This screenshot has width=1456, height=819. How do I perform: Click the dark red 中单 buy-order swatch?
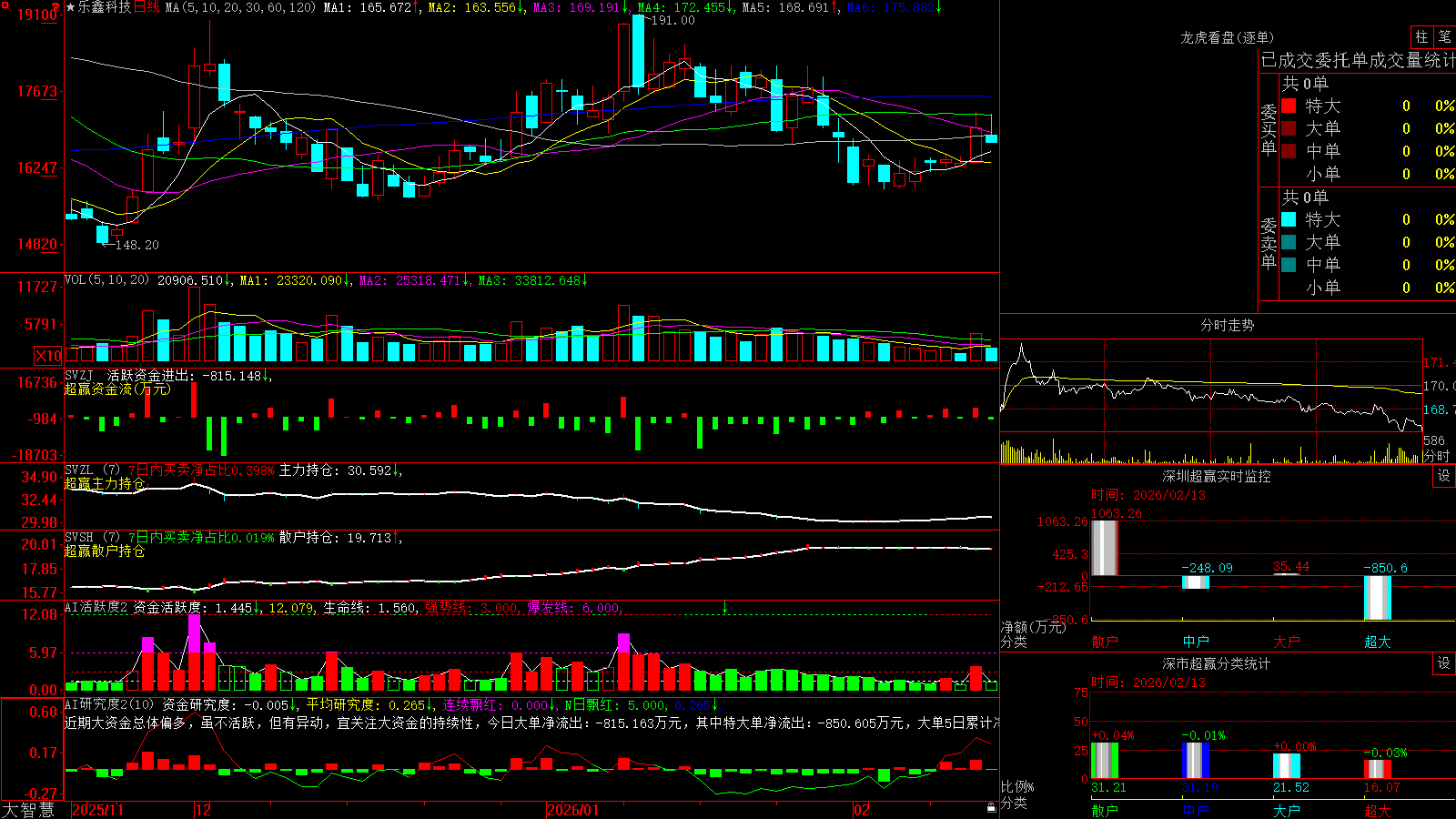[x=1289, y=151]
